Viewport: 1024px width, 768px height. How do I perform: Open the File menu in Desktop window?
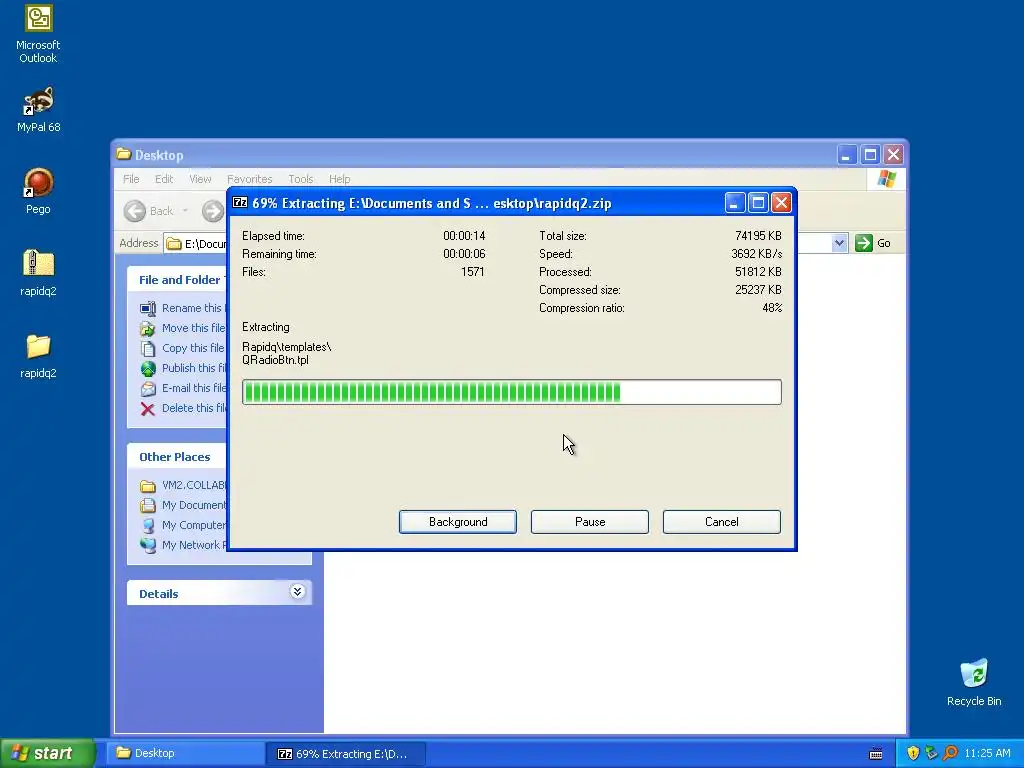click(131, 179)
